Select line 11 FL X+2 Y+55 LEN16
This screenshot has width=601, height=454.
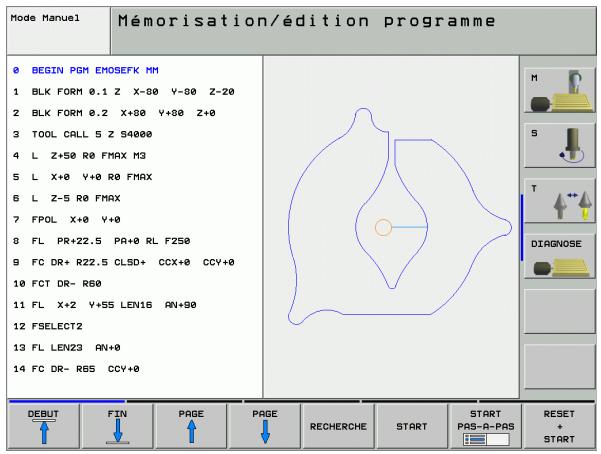105,305
